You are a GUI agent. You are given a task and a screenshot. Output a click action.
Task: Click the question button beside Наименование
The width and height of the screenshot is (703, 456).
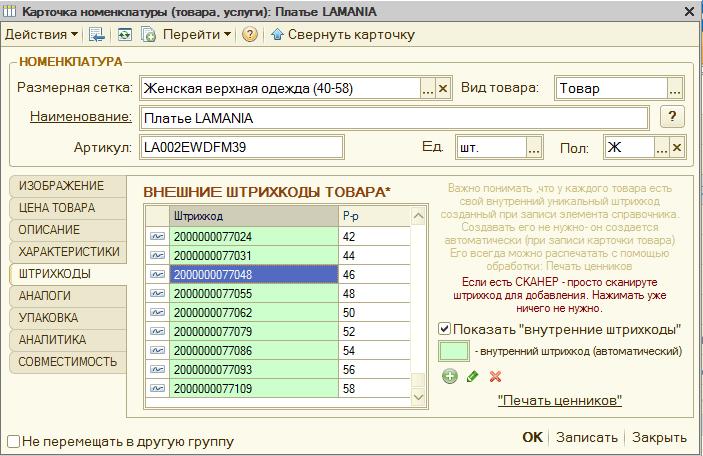coord(672,117)
